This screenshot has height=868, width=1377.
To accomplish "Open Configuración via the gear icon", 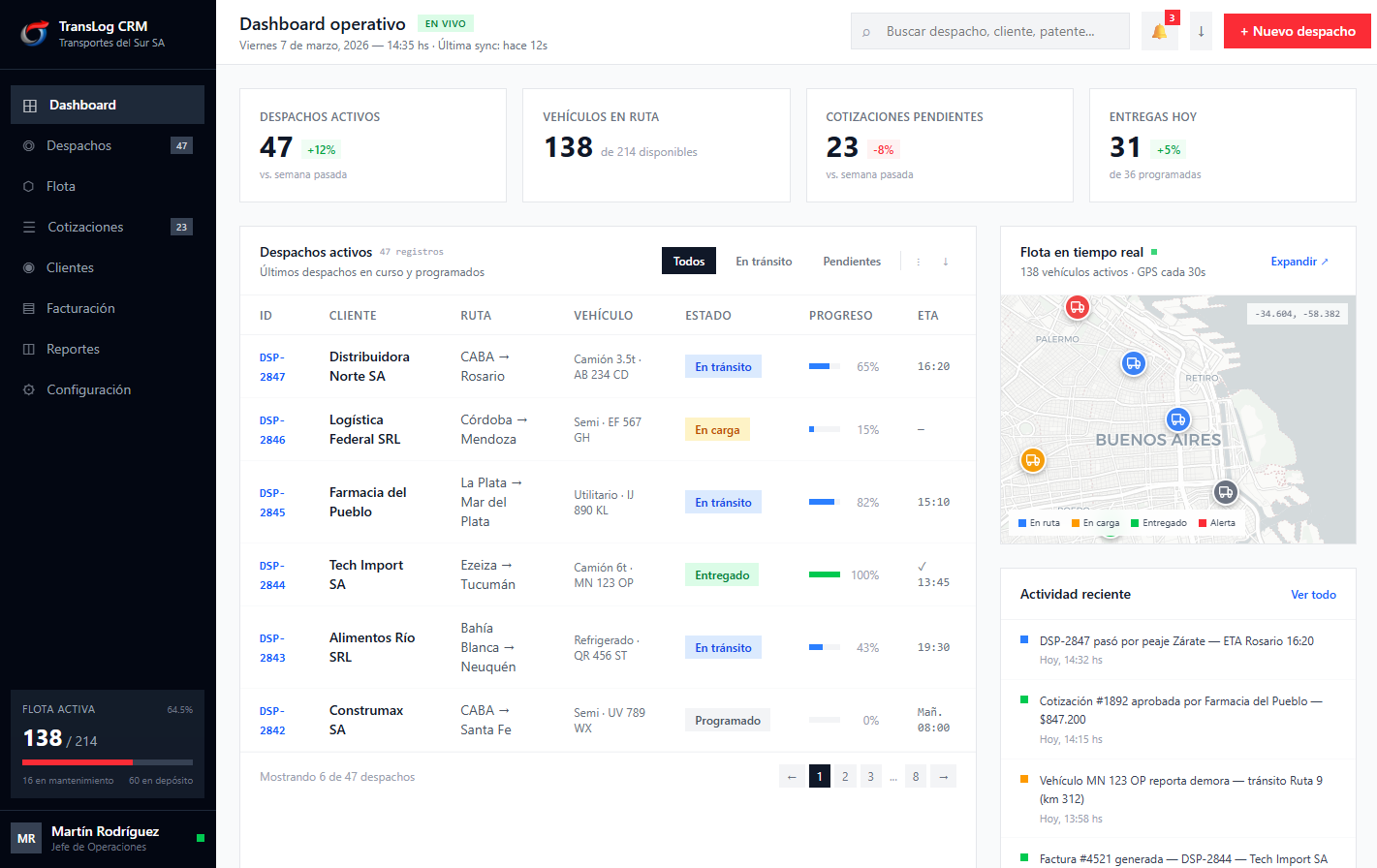I will point(30,389).
